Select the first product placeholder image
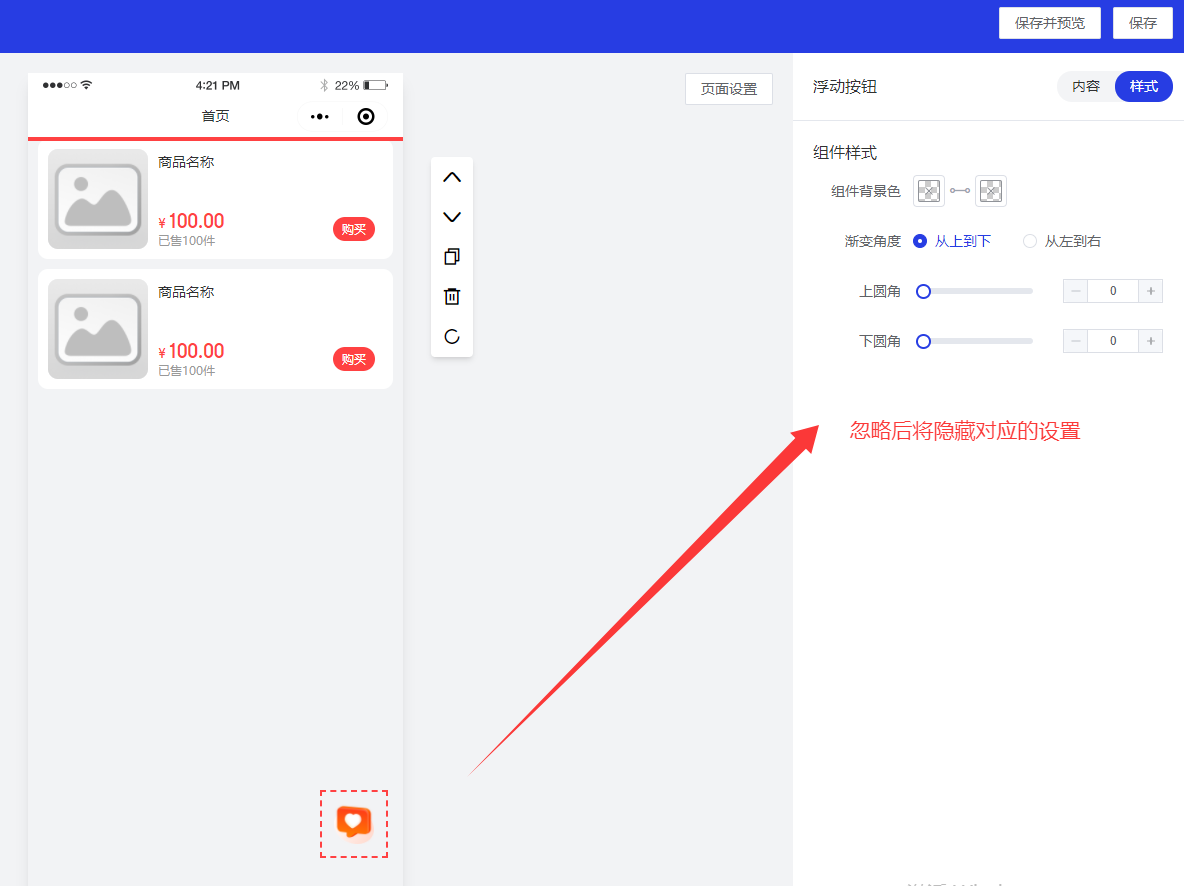 click(x=97, y=199)
